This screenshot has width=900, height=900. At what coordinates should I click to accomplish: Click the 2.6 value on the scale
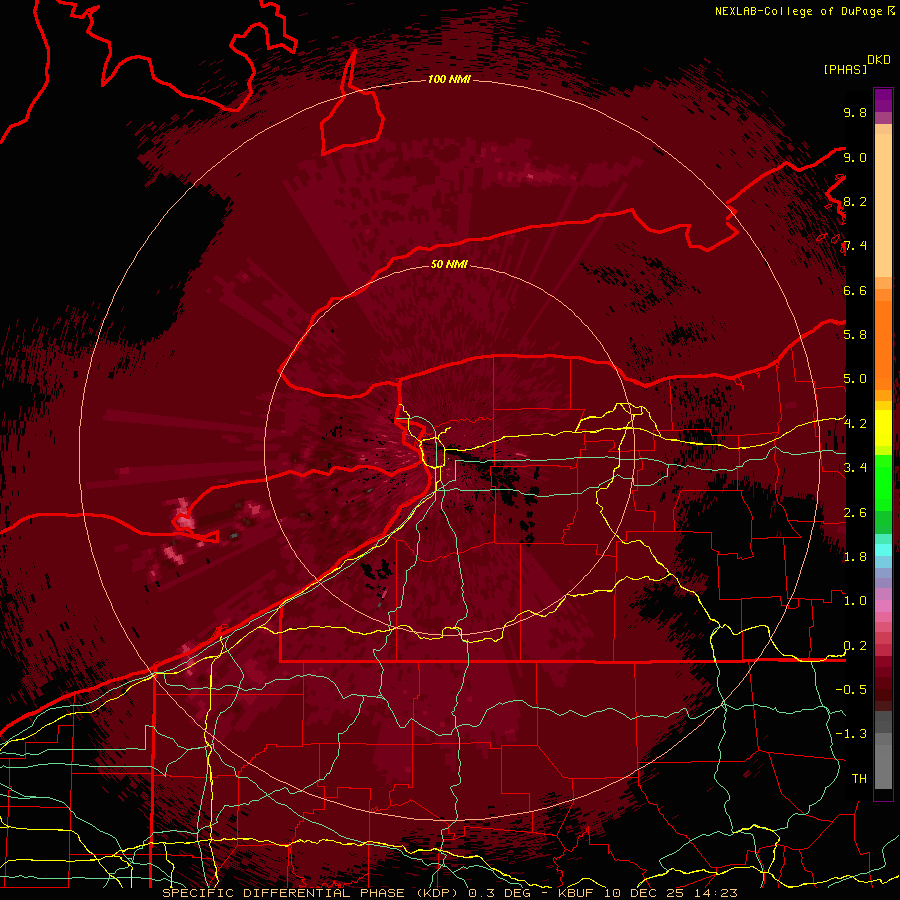[x=855, y=513]
